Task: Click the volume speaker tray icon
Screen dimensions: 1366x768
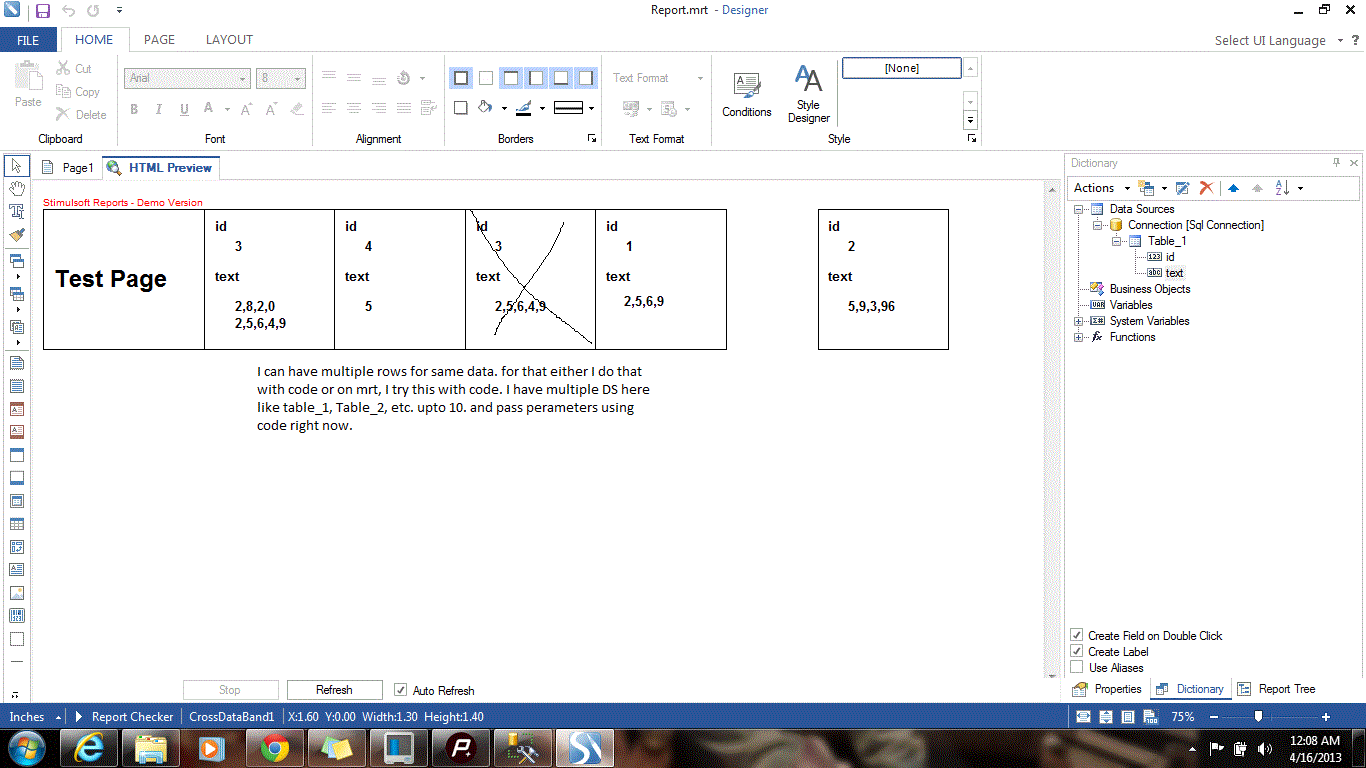Action: 1264,748
